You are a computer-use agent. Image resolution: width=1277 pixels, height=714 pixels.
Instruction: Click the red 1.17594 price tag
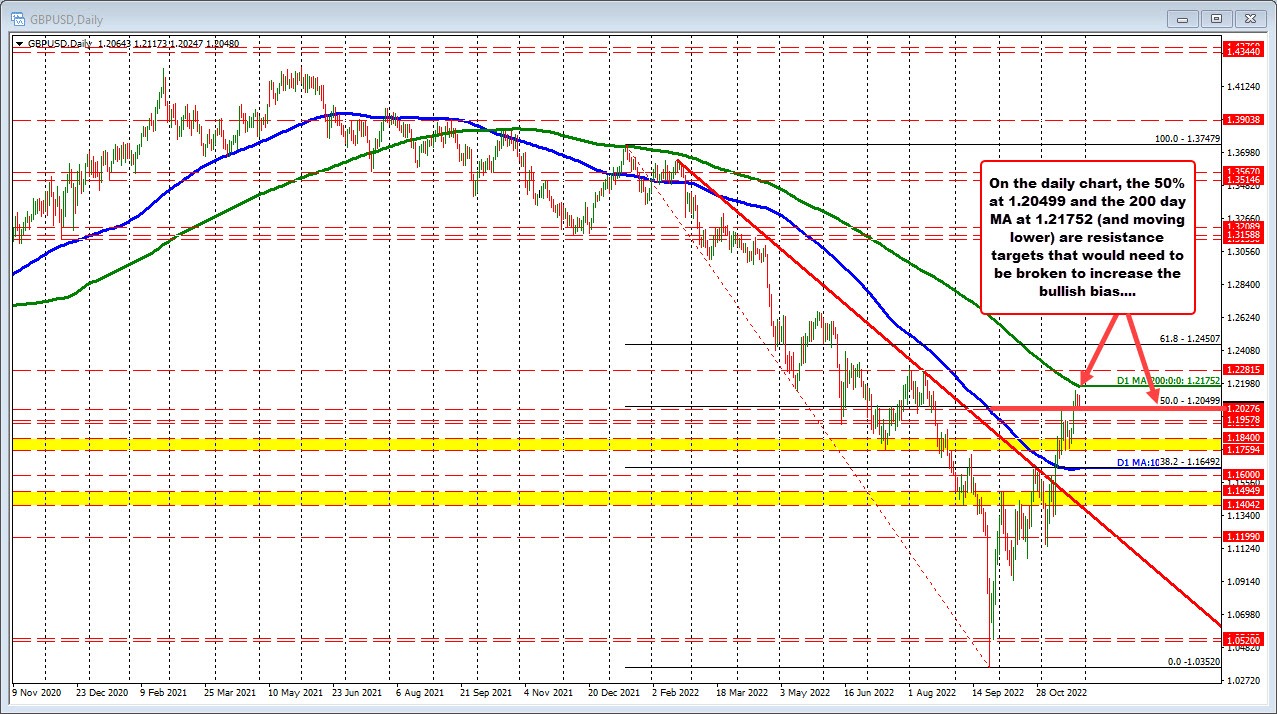tap(1243, 450)
